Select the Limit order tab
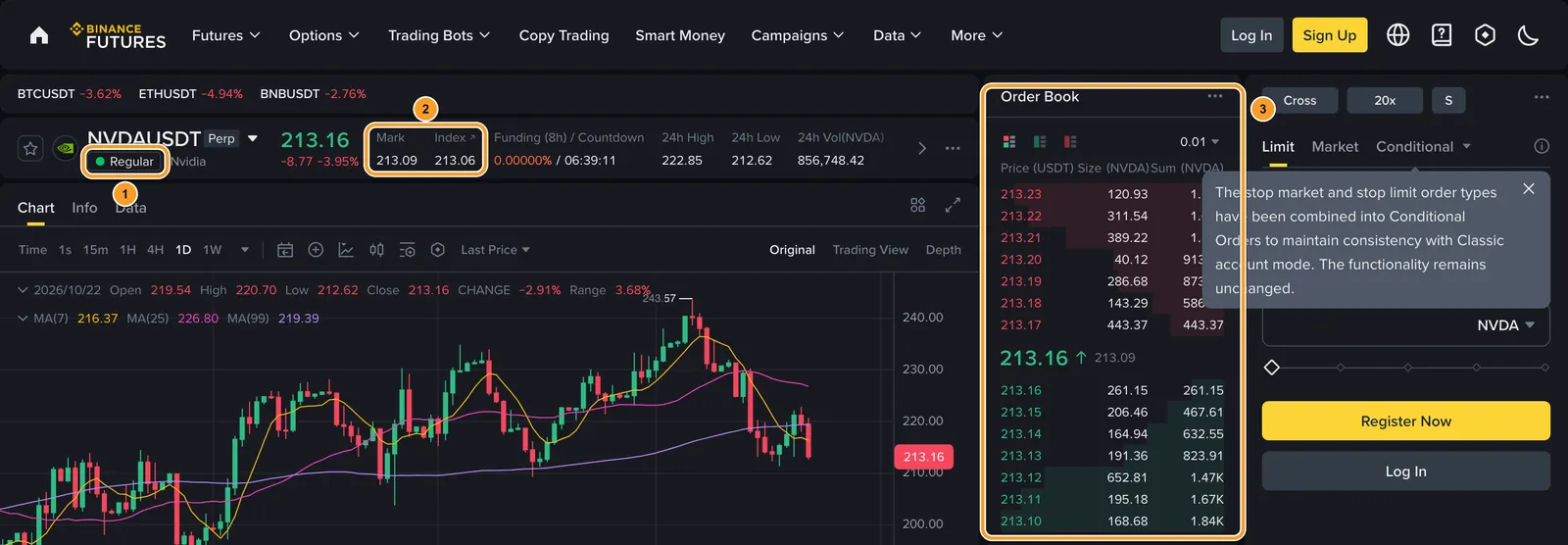This screenshot has height=545, width=1568. [x=1278, y=146]
